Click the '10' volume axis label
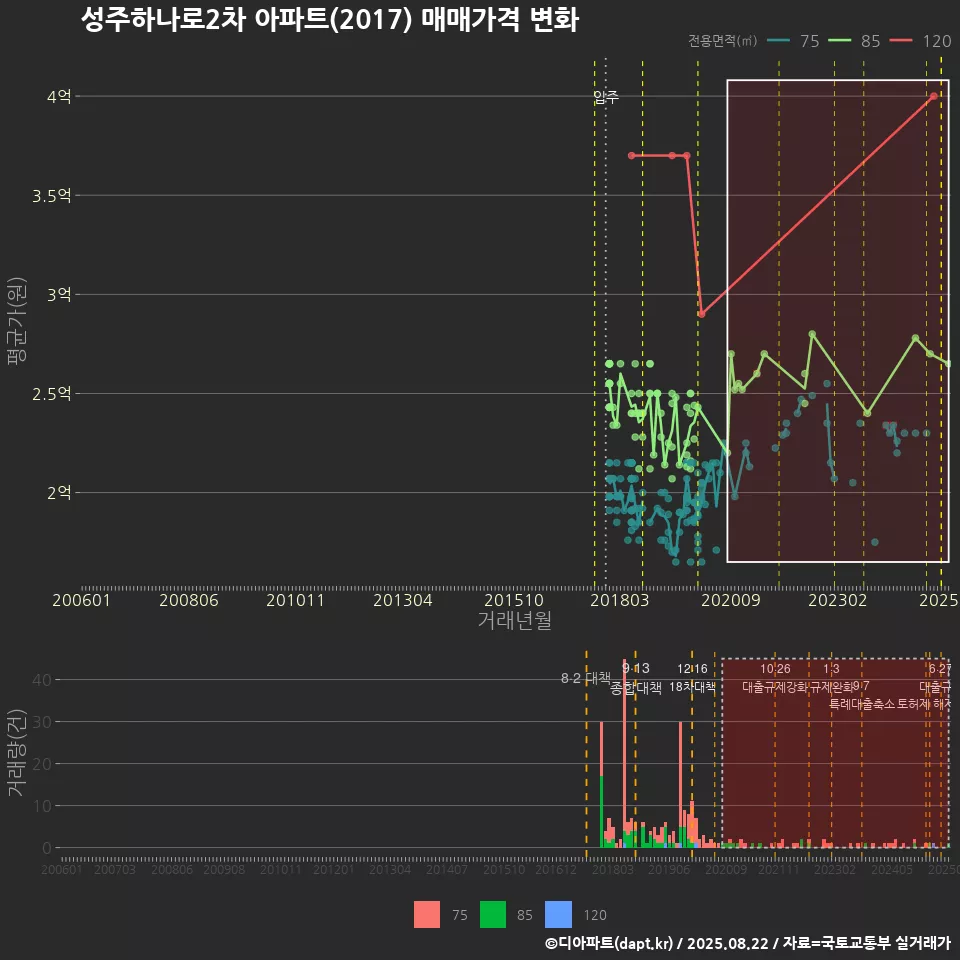Screen dimensions: 960x960 point(42,806)
